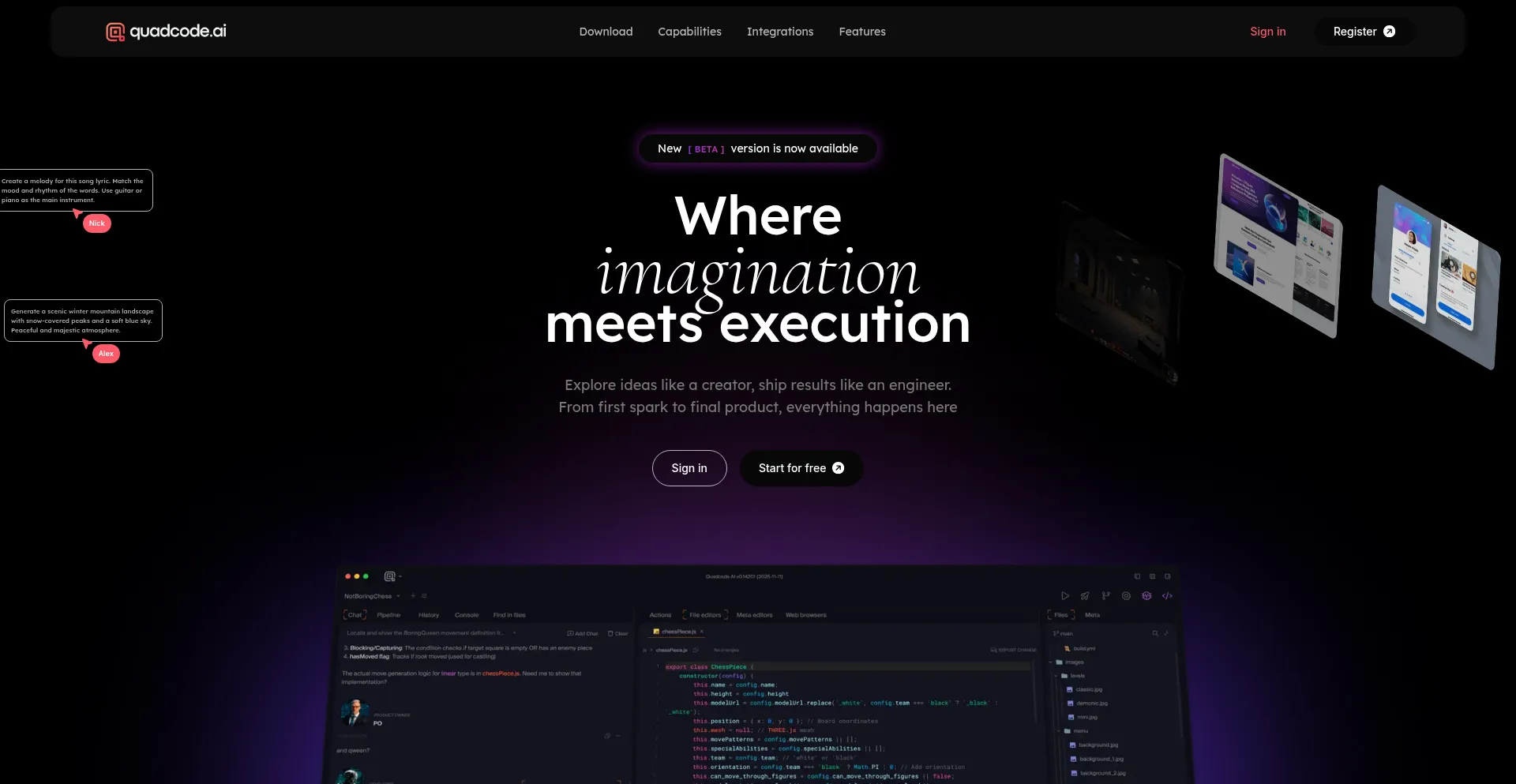The height and width of the screenshot is (784, 1516).
Task: Click the tilted mobile app mockup thumbnail
Action: point(1435,276)
